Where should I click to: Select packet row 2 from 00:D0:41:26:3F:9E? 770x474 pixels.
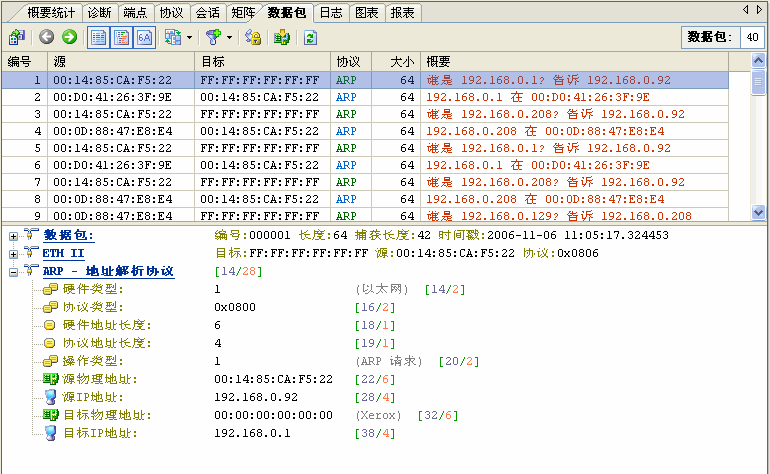tap(365, 97)
